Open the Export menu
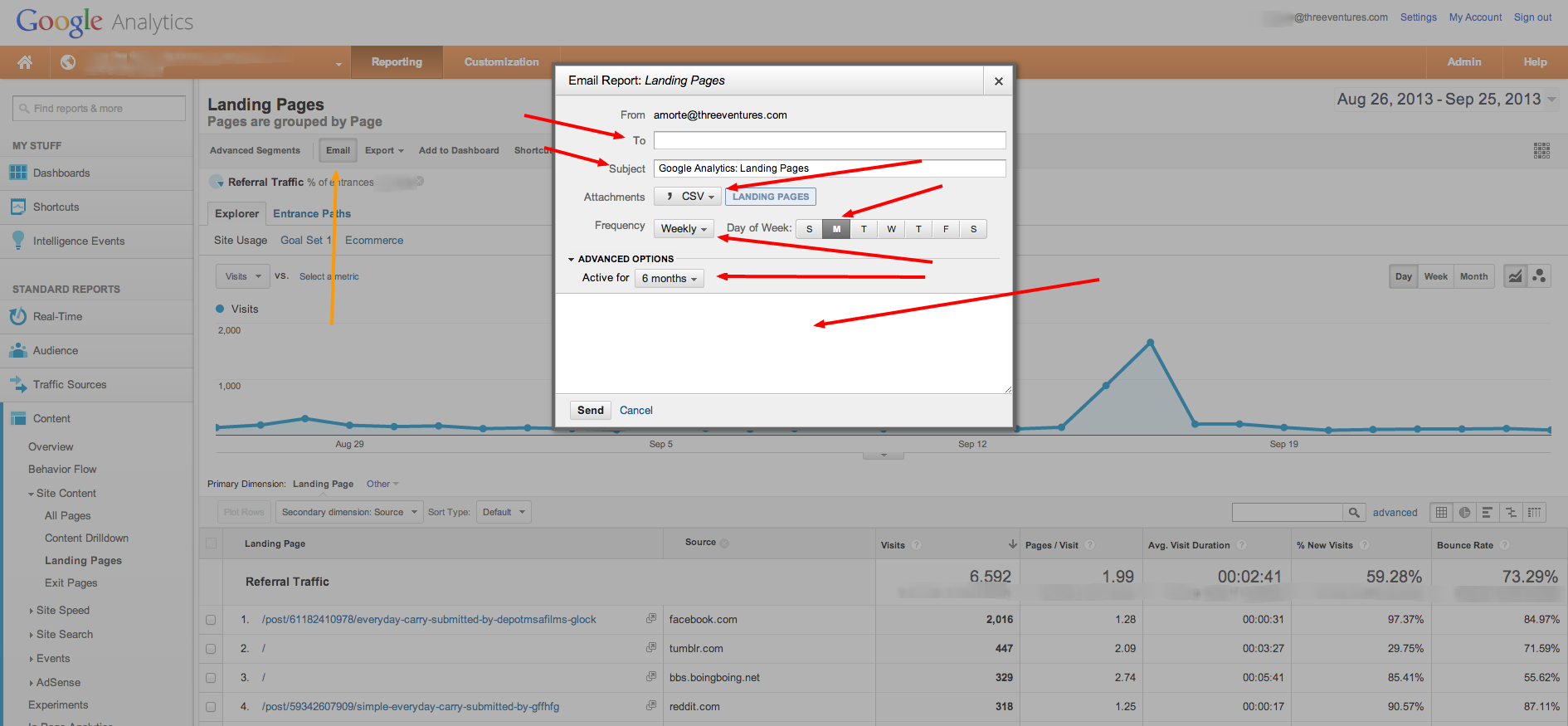This screenshot has height=726, width=1568. [x=384, y=150]
